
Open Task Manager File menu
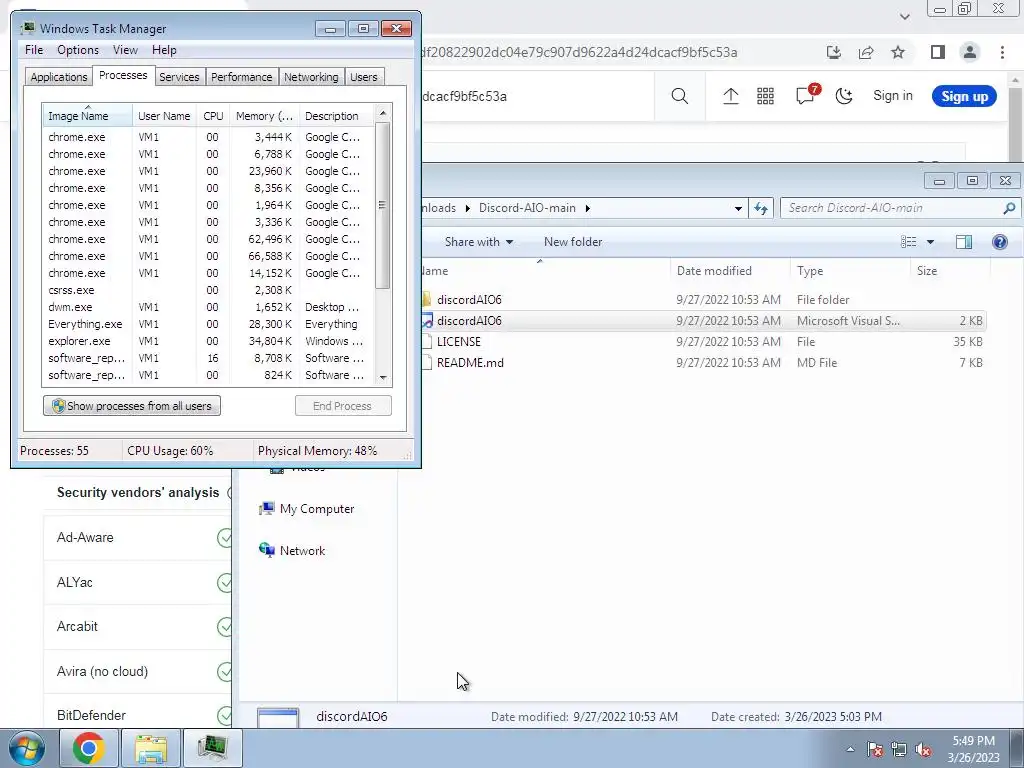[x=34, y=50]
